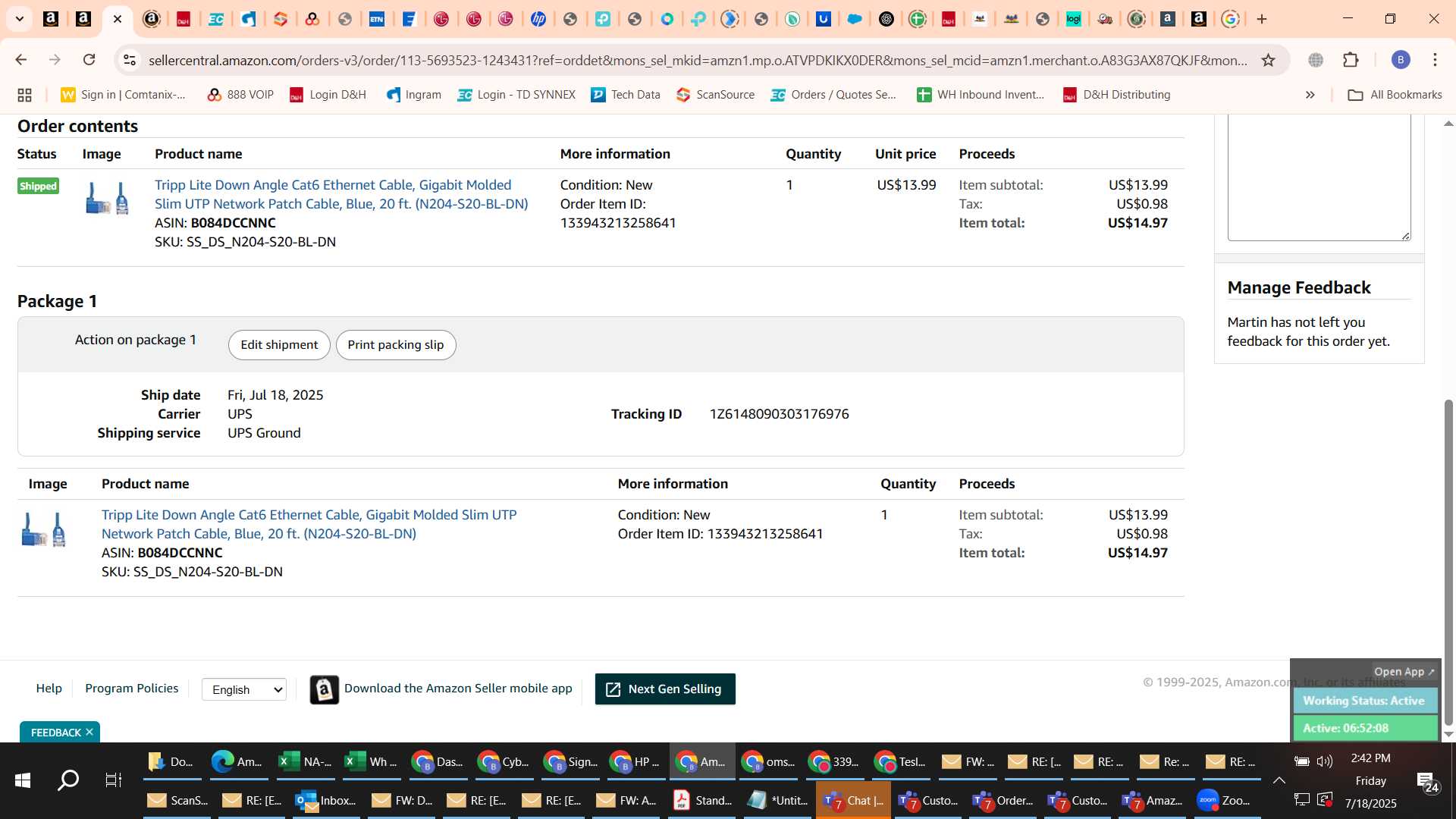Click tracking ID 1Z6148090303176976

pyautogui.click(x=779, y=414)
